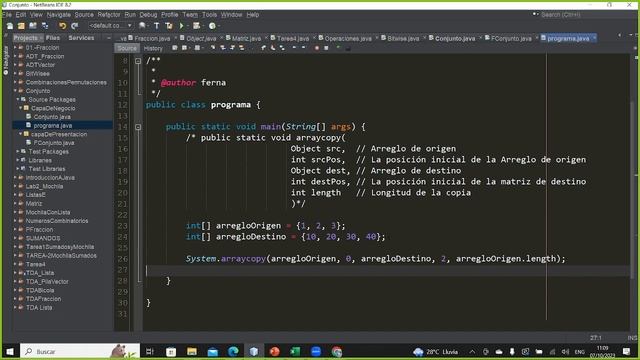This screenshot has width=640, height=360.
Task: Collapse the class Javadoc comment fold marker
Action: tap(138, 61)
